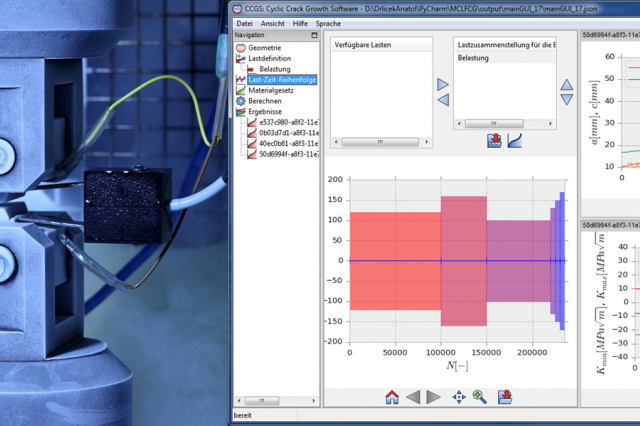Image resolution: width=640 pixels, height=426 pixels.
Task: Move selected load up with up arrow
Action: [567, 84]
